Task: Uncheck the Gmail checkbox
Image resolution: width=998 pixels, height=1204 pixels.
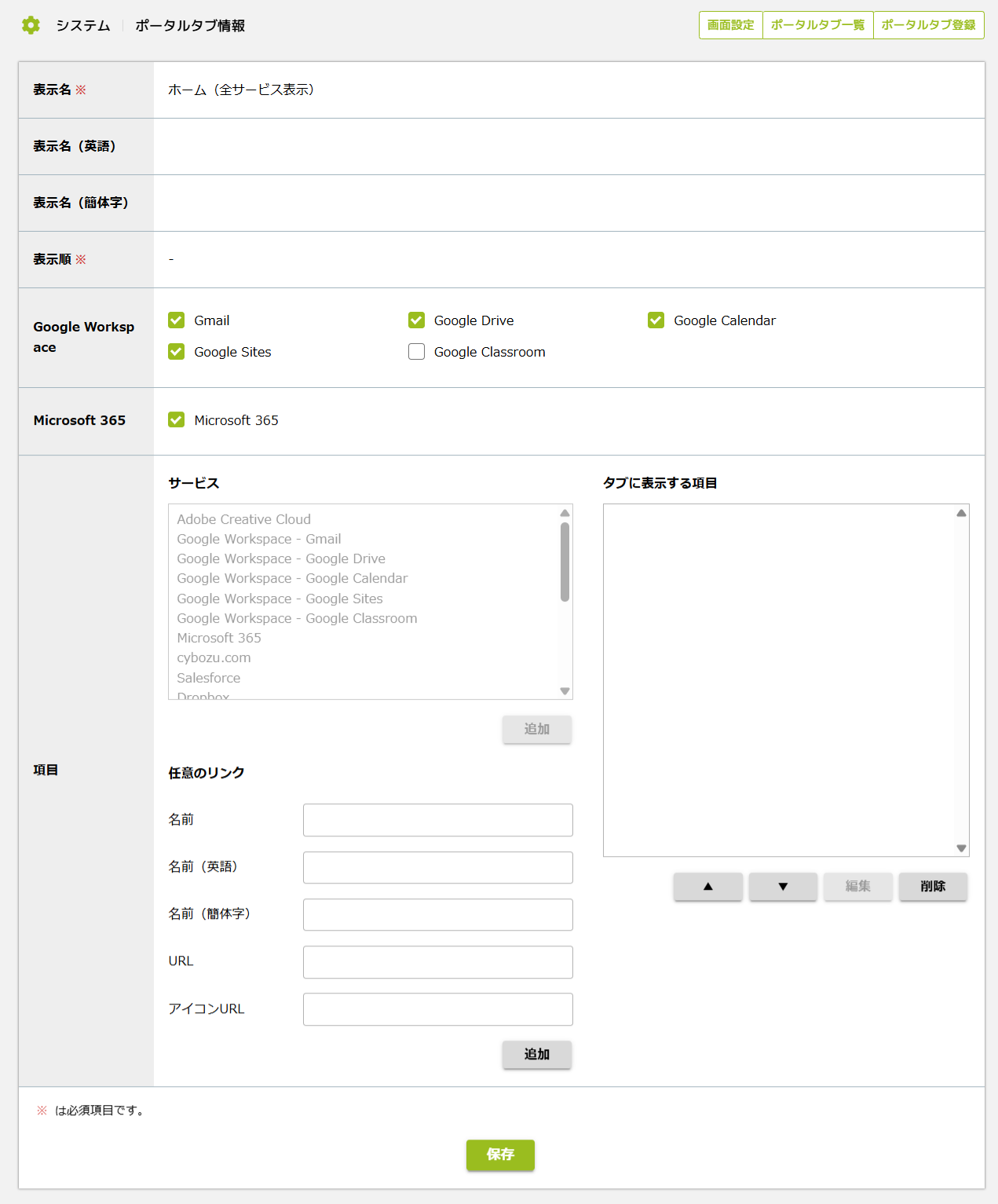Action: [x=177, y=320]
